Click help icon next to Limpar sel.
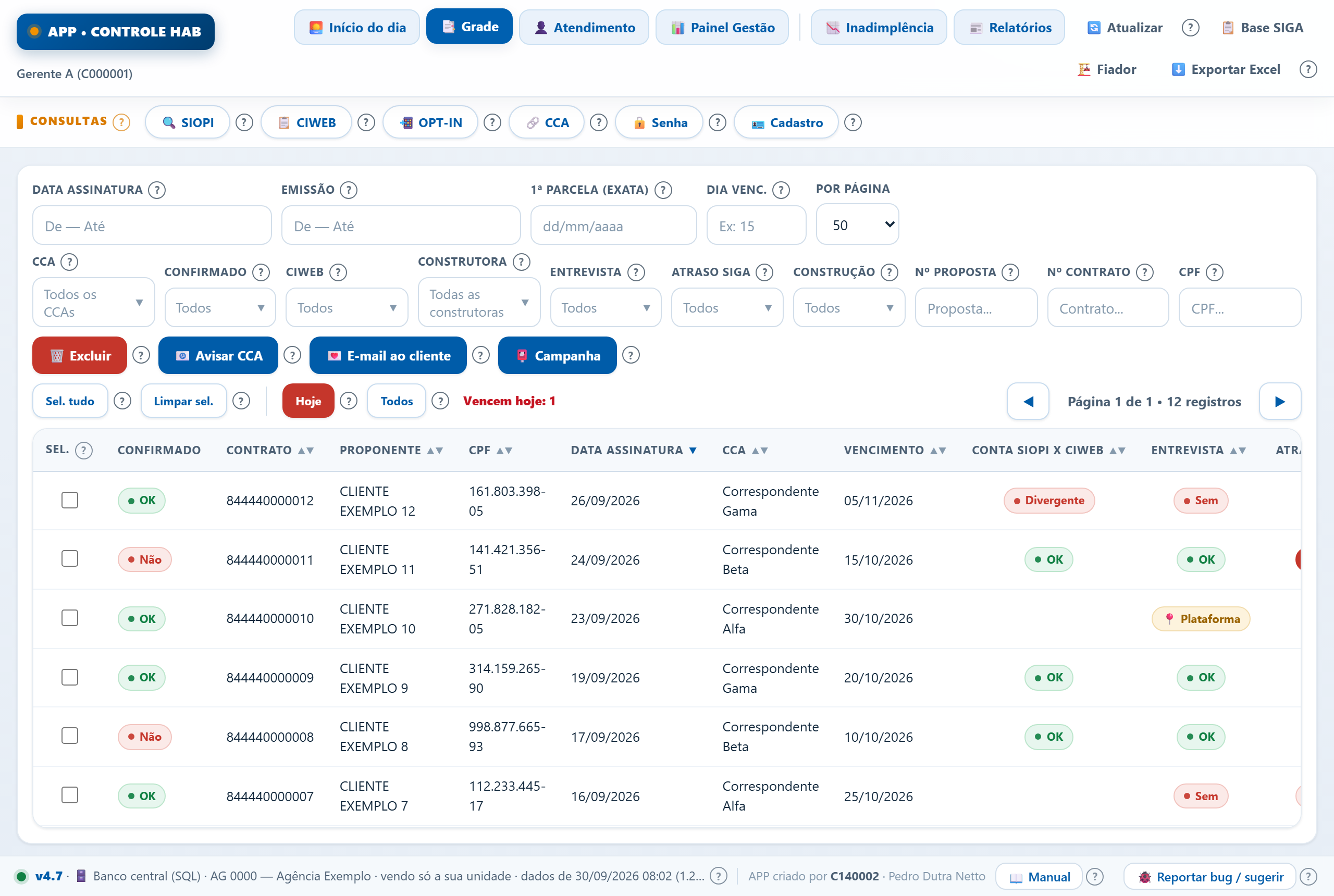 241,401
